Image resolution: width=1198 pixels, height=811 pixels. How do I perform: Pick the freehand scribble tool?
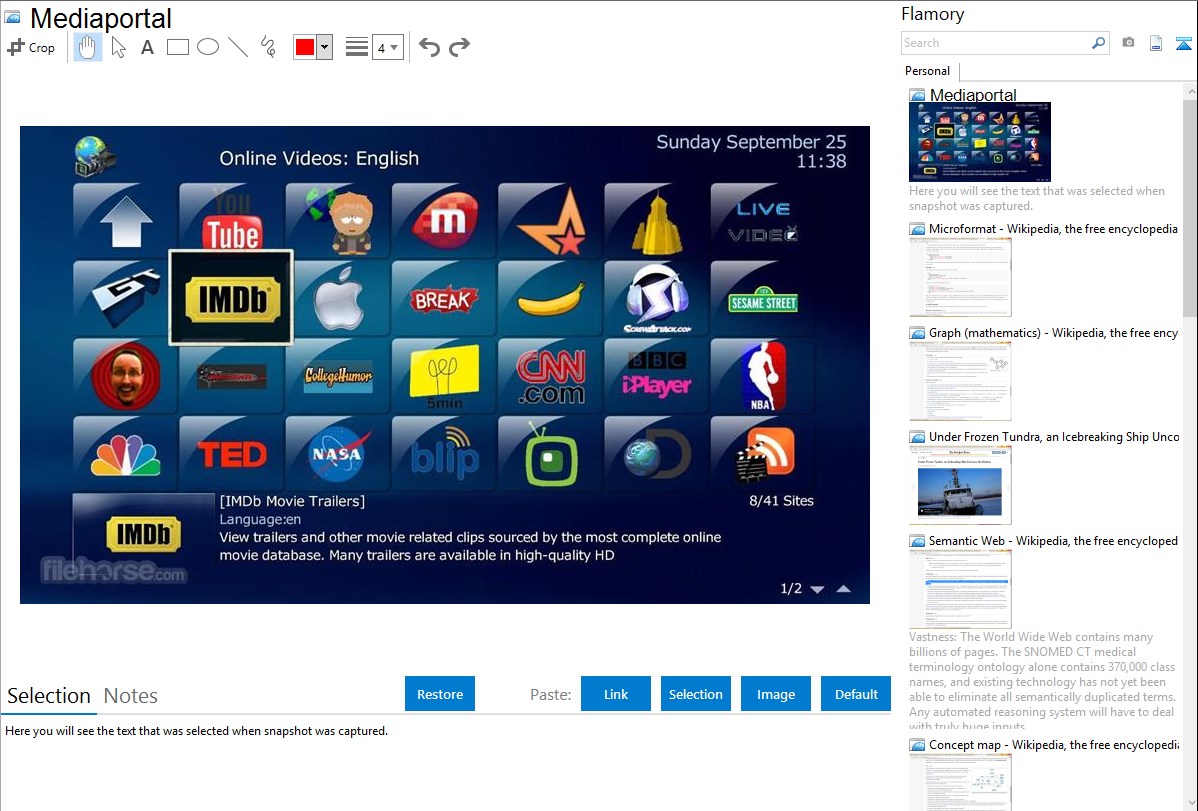(x=268, y=47)
